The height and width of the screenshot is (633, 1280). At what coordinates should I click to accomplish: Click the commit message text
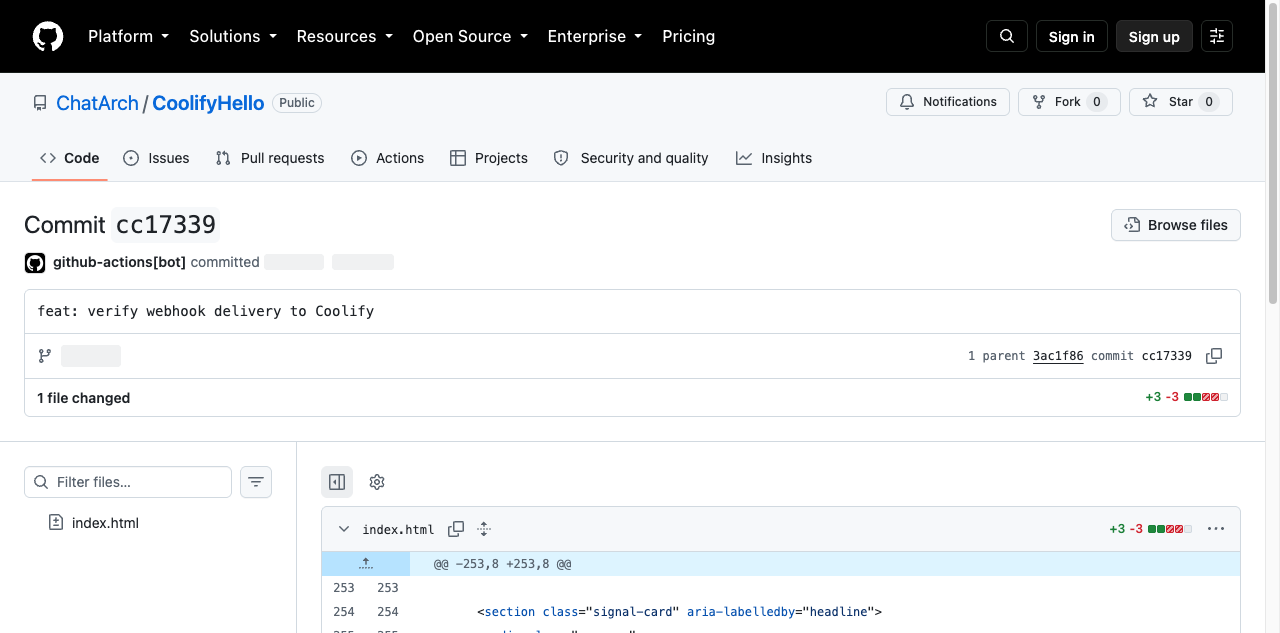click(206, 311)
